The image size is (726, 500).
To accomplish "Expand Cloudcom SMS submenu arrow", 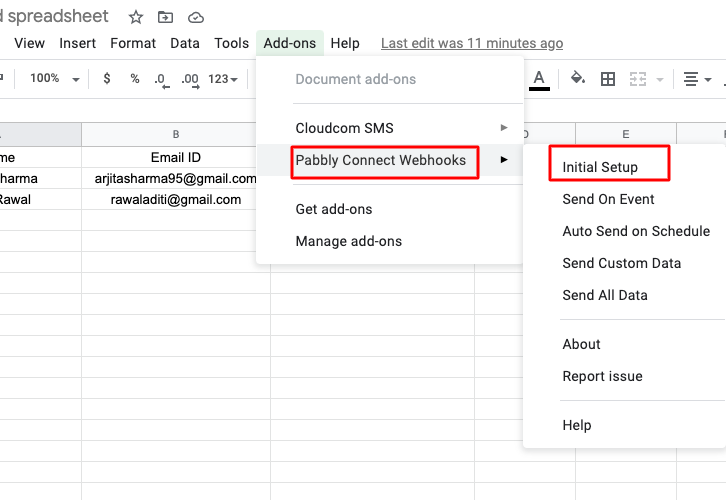I will click(504, 127).
